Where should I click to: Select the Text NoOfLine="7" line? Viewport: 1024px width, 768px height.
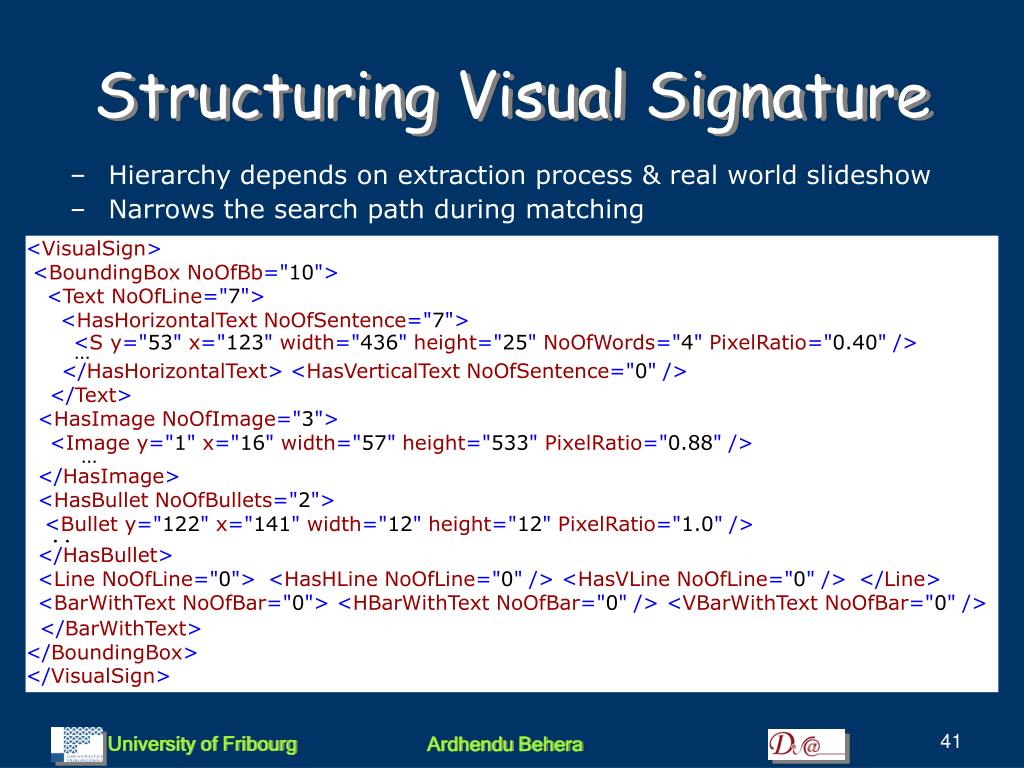tap(156, 296)
